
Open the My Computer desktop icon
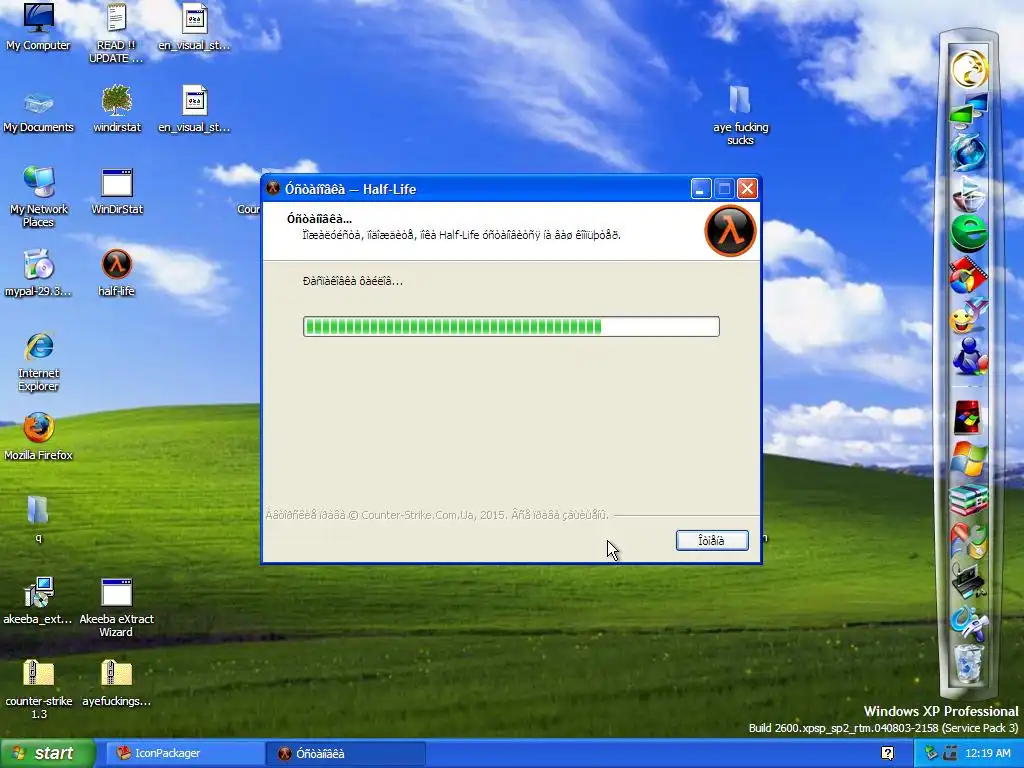click(39, 26)
